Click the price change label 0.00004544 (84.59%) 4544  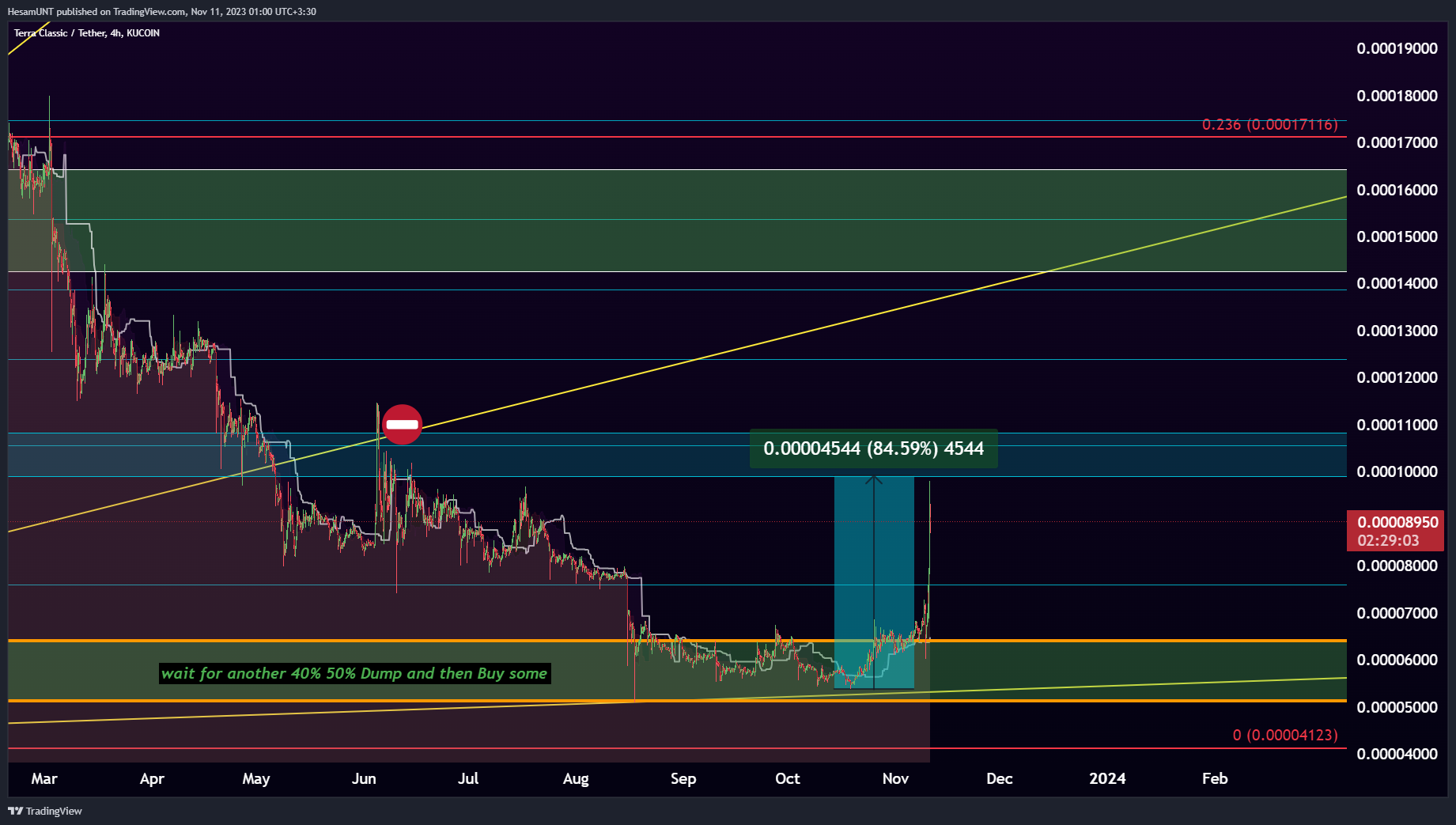coord(873,448)
